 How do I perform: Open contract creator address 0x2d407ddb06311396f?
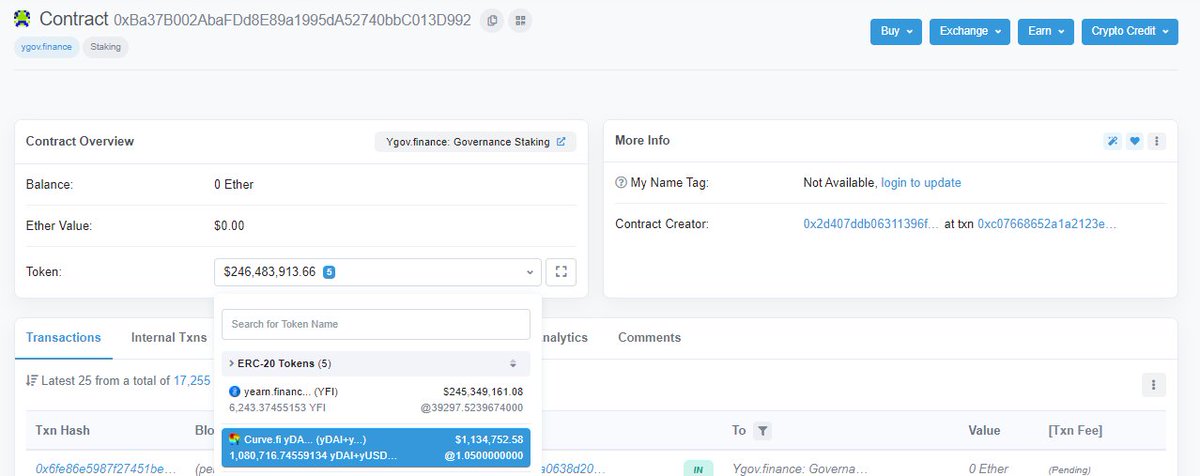870,224
